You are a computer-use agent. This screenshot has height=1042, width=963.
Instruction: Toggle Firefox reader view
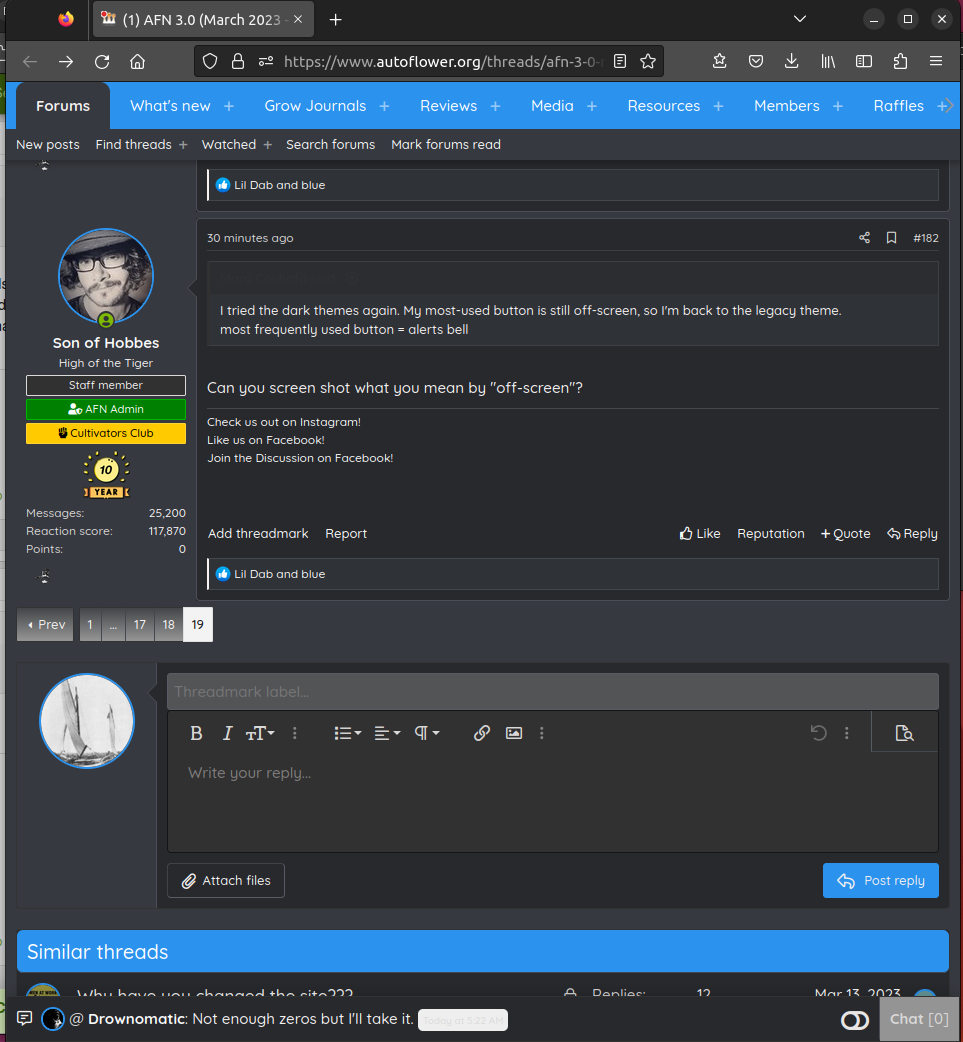click(620, 61)
